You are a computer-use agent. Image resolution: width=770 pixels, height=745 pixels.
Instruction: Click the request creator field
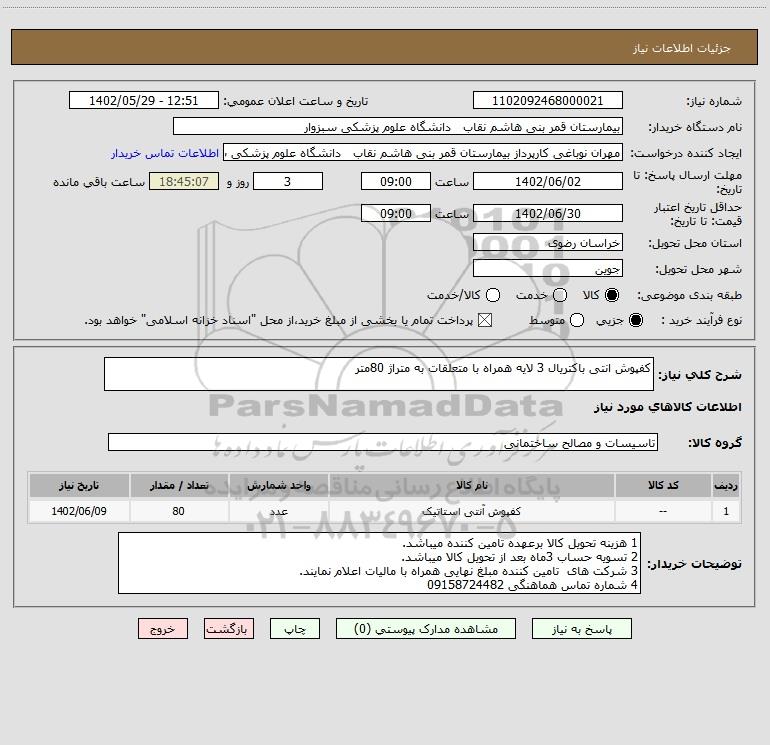423,153
